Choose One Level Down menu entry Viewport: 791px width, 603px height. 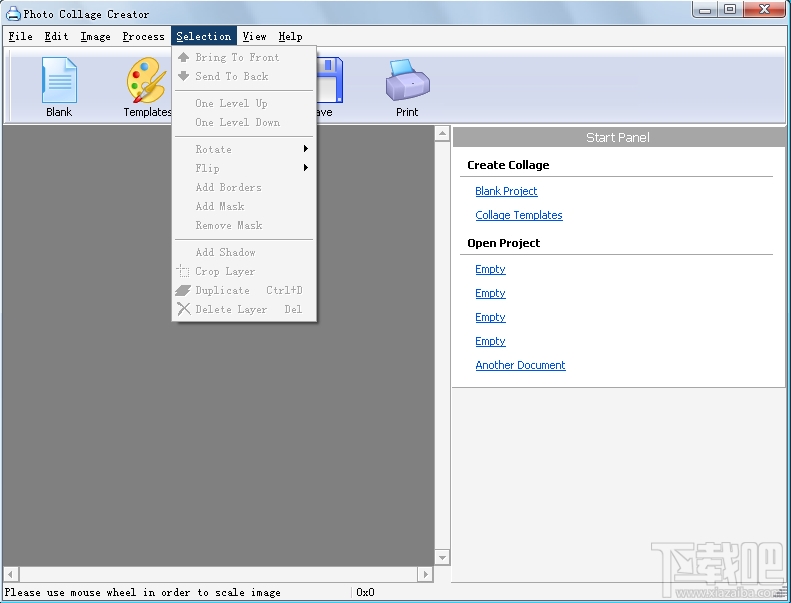(x=244, y=123)
